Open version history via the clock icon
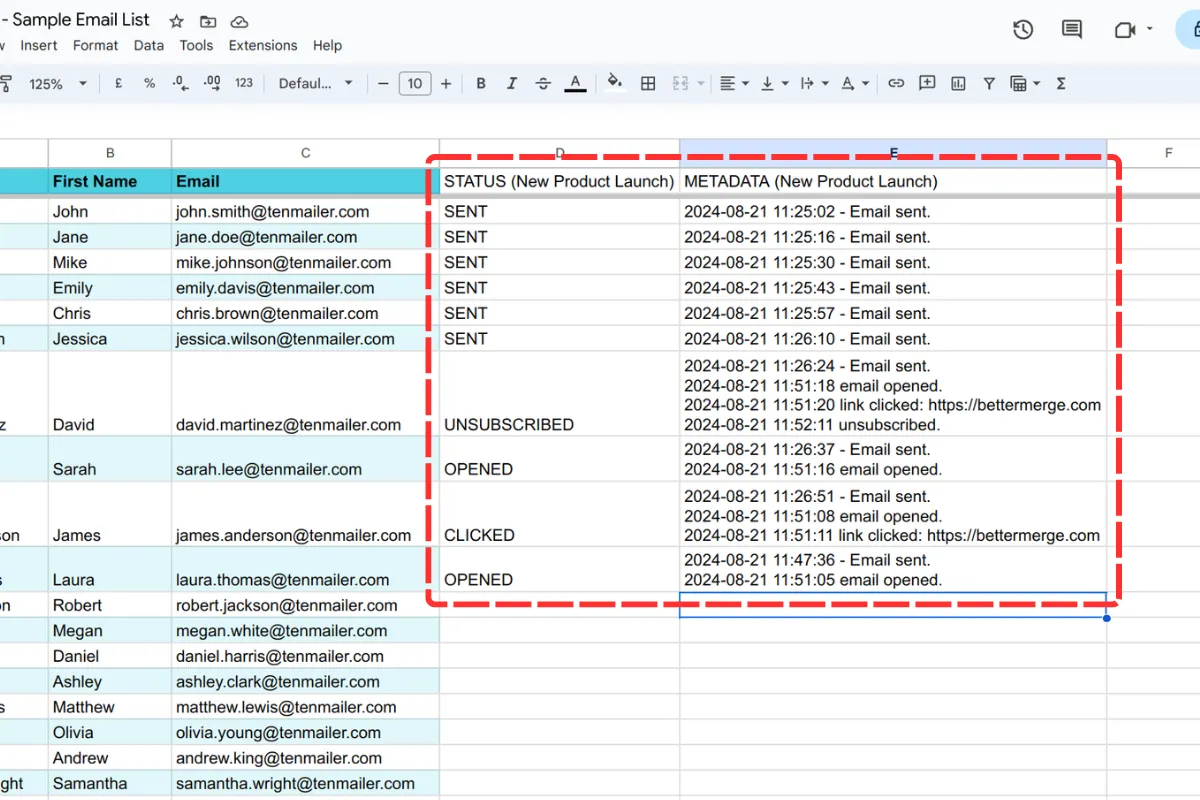This screenshot has width=1200, height=800. click(x=1022, y=30)
